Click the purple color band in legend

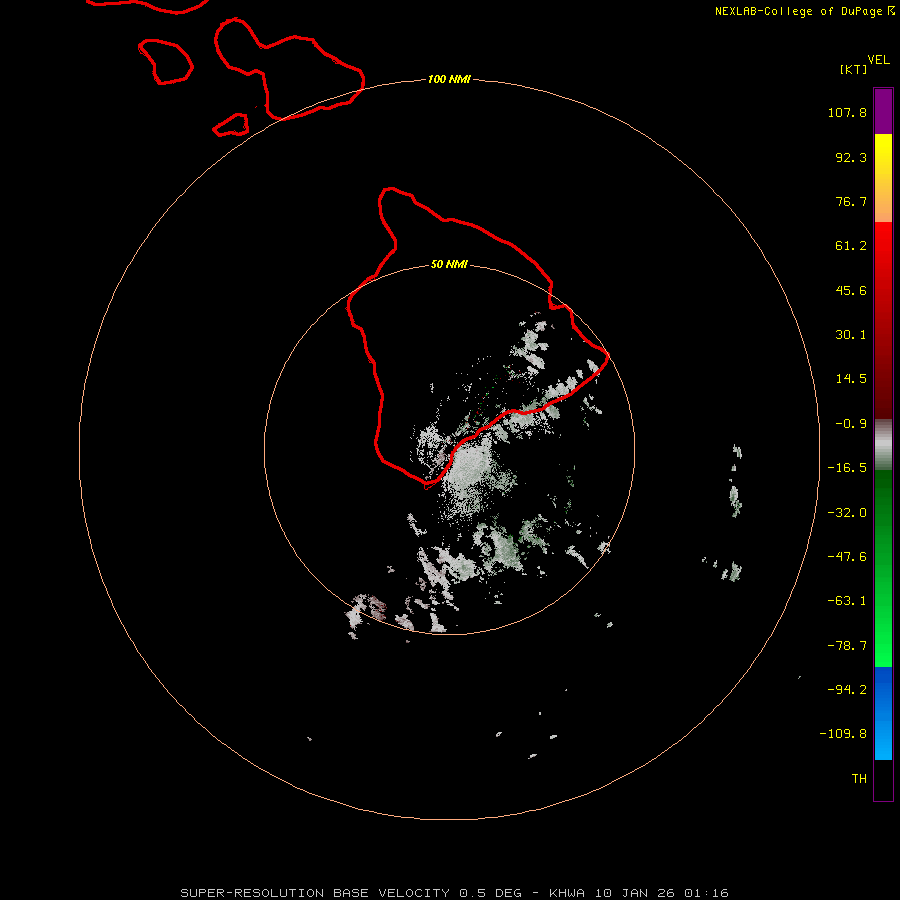point(883,111)
